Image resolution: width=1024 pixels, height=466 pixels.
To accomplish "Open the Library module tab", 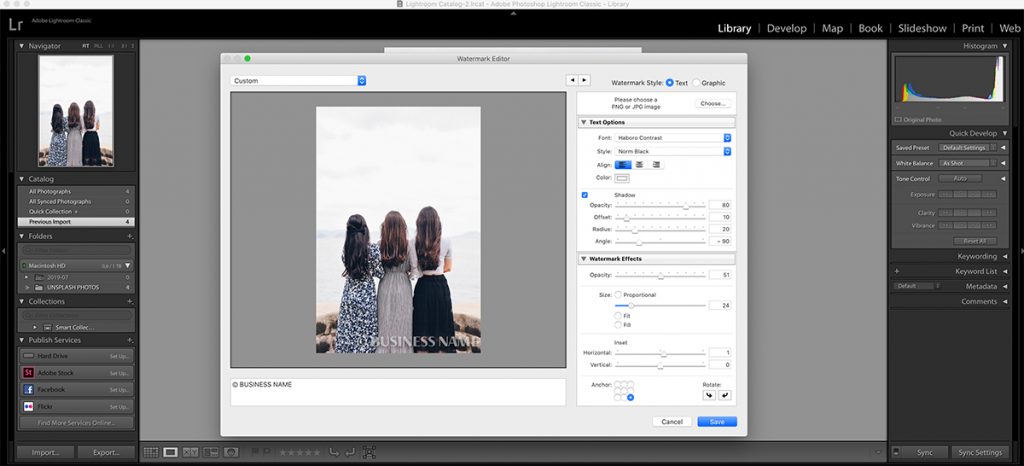I will 734,28.
